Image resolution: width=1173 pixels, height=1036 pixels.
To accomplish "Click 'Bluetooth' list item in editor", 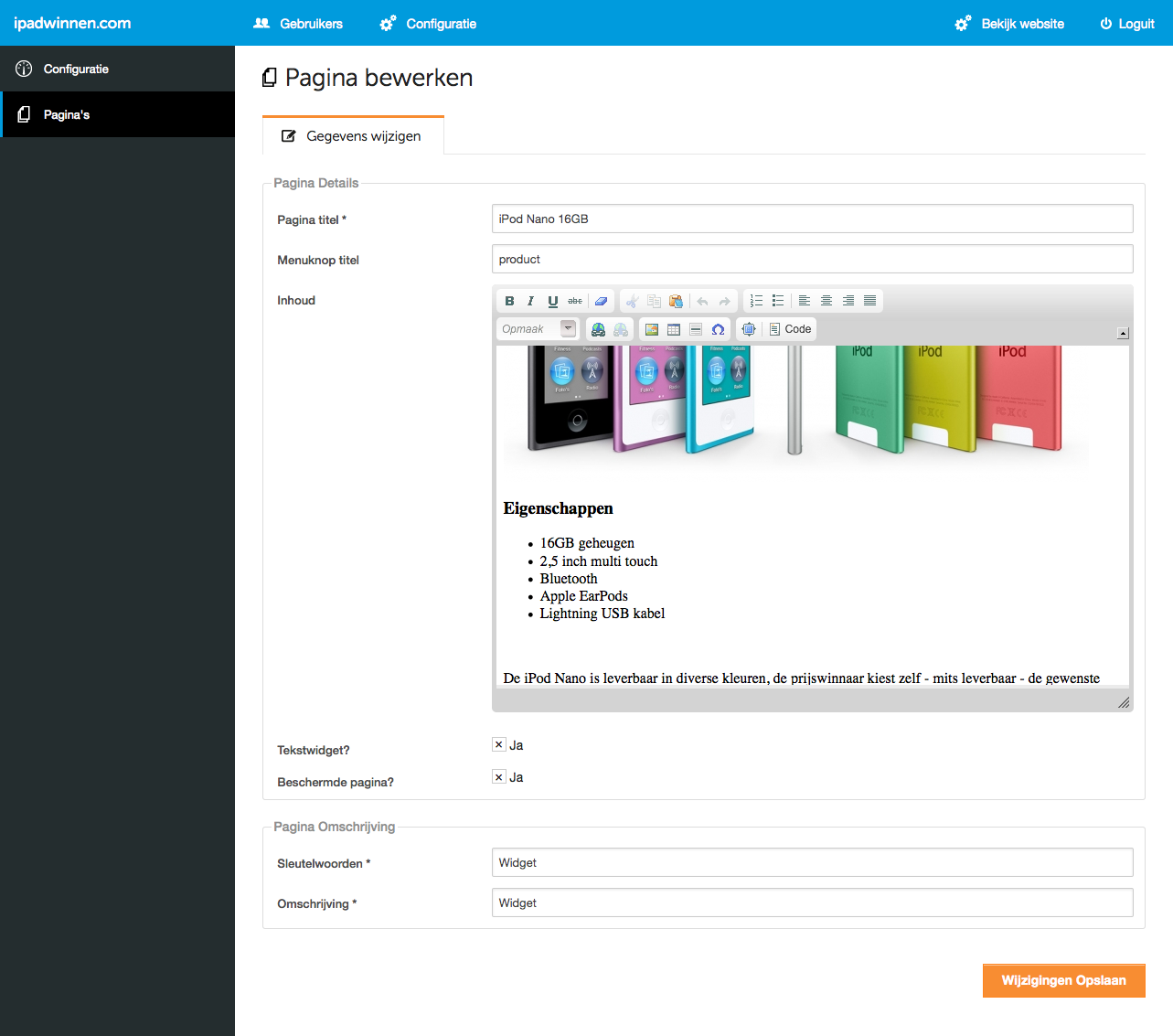I will tap(569, 579).
